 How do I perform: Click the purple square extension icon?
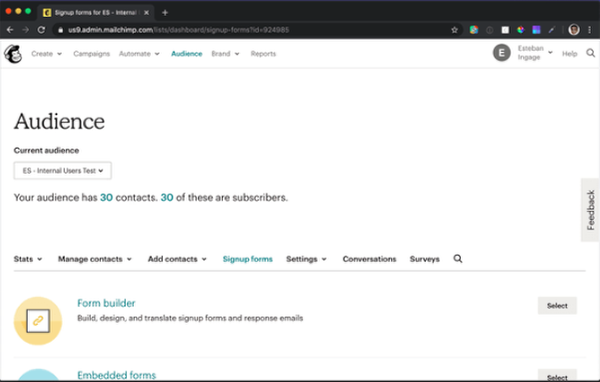(536, 30)
